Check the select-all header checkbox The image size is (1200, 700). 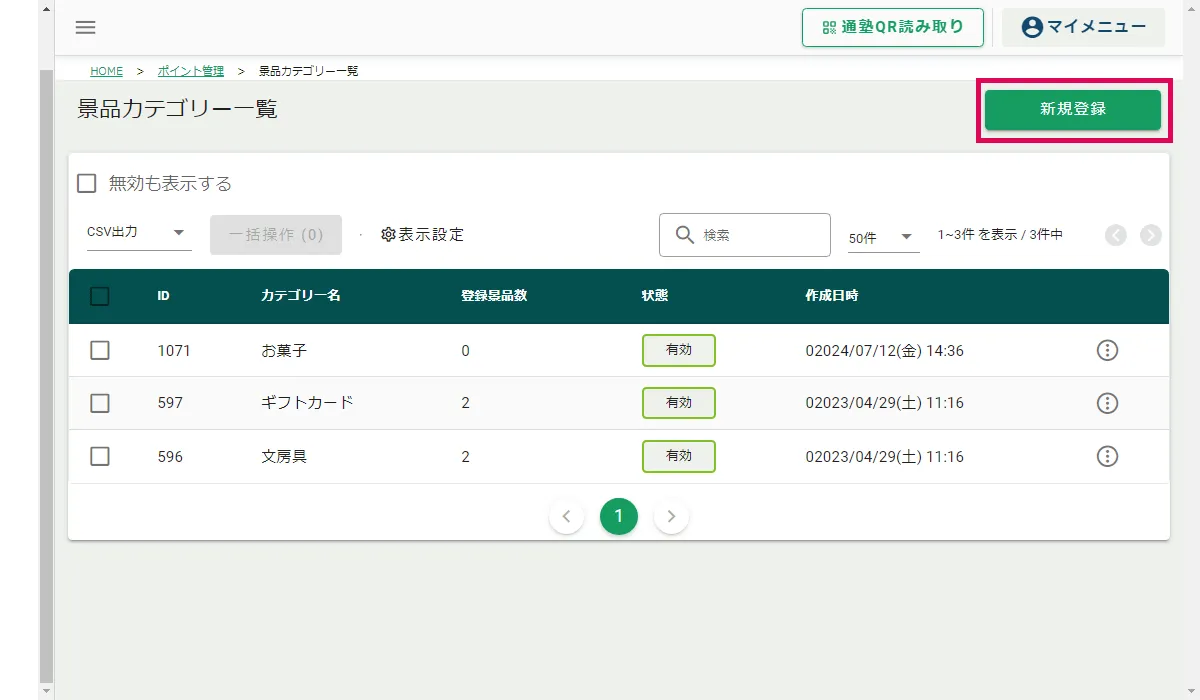tap(100, 296)
